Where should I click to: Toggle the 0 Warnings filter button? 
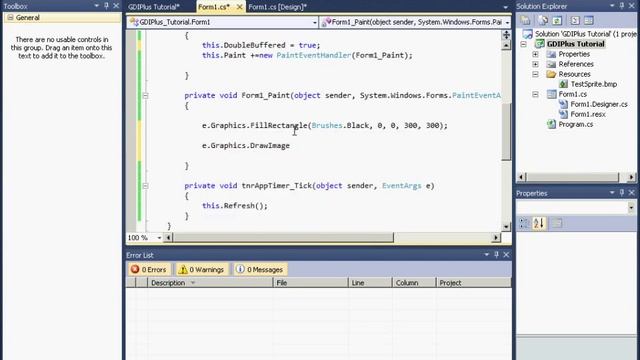202,269
